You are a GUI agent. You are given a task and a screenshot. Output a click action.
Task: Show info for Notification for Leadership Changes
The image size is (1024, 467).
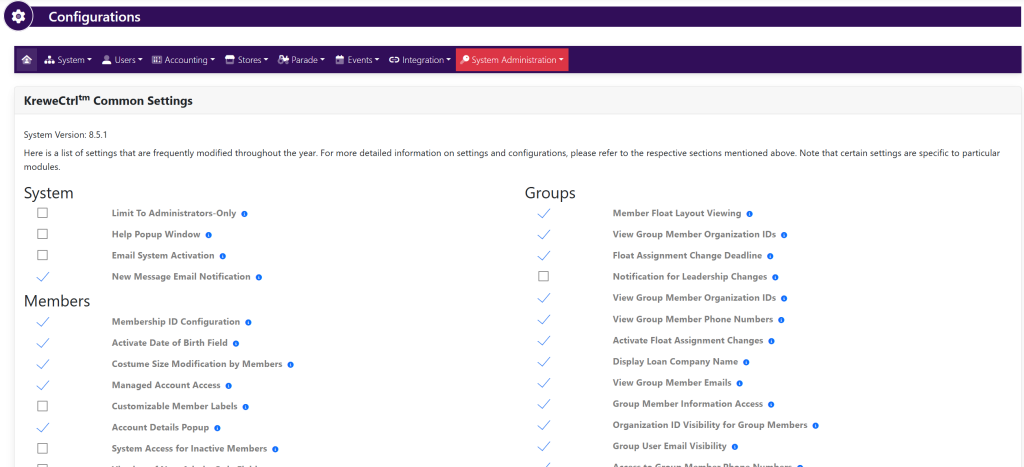coord(775,277)
